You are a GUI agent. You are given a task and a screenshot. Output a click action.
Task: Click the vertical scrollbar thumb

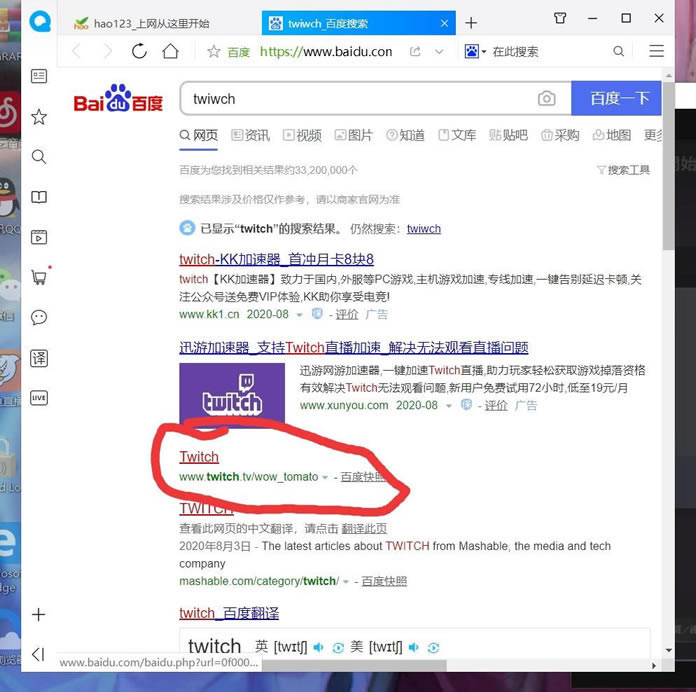tap(668, 166)
